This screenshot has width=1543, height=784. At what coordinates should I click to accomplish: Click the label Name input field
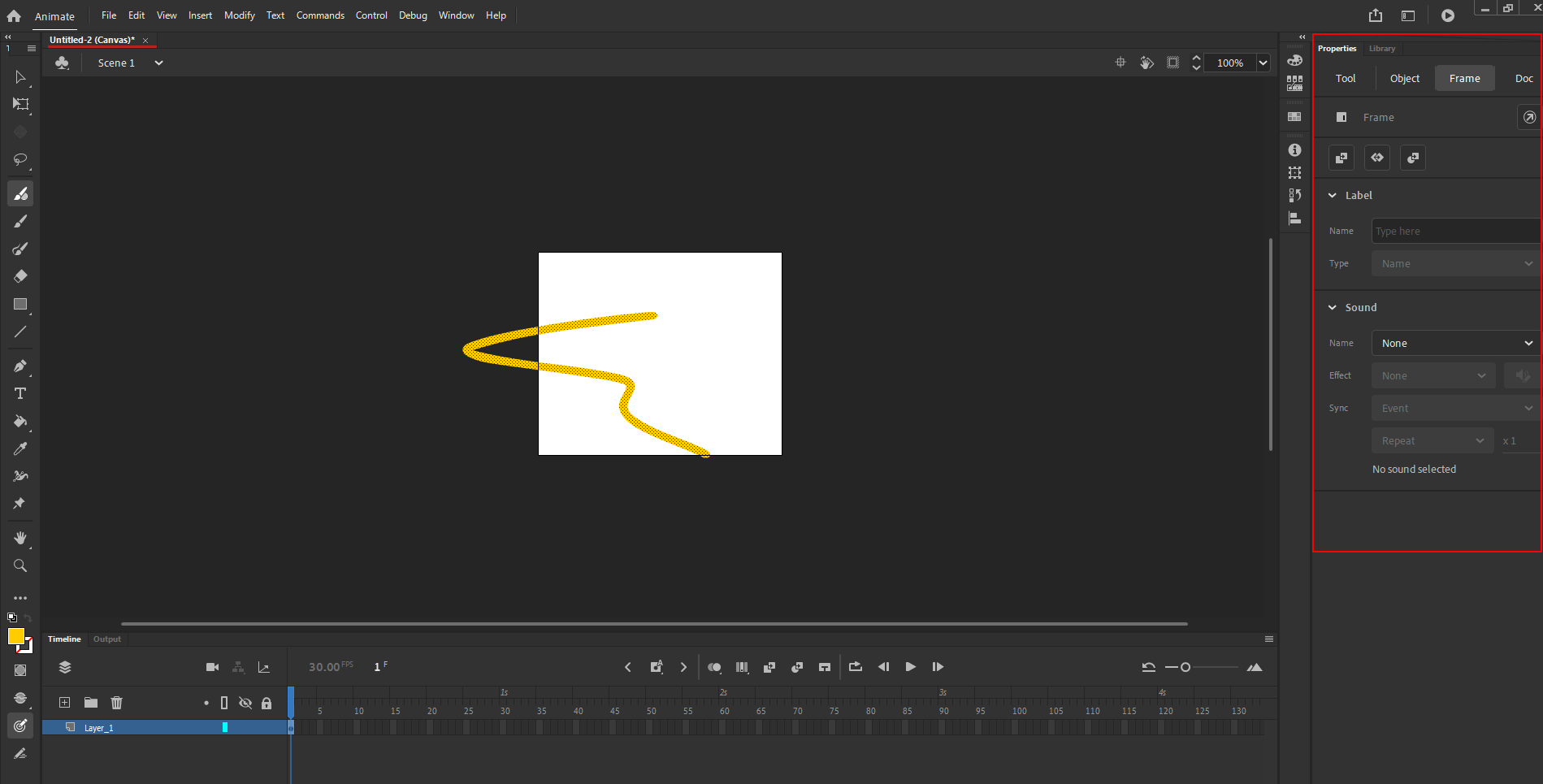point(1454,231)
